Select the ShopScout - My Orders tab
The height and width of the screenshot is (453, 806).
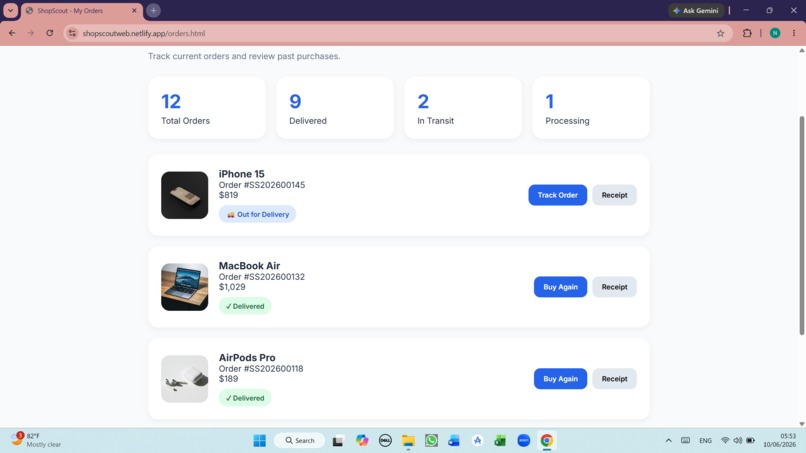tap(82, 10)
